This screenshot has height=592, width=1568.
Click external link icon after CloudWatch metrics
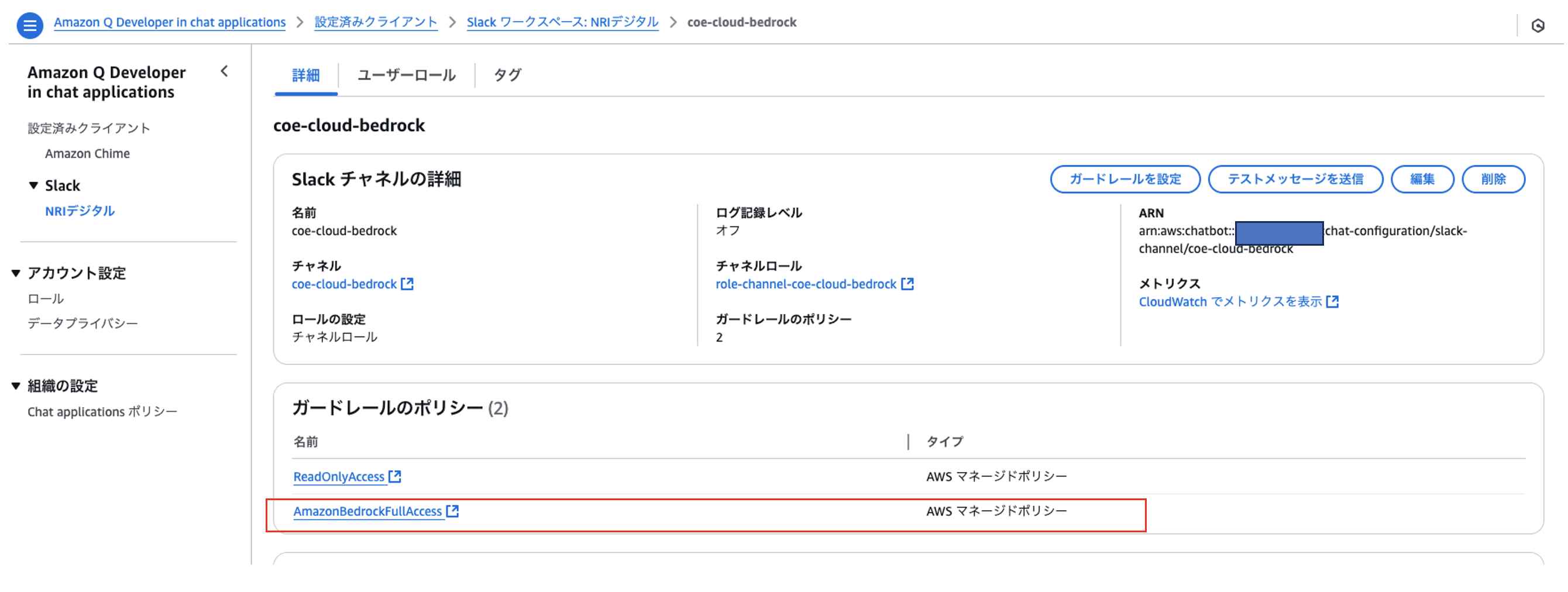[x=1332, y=302]
